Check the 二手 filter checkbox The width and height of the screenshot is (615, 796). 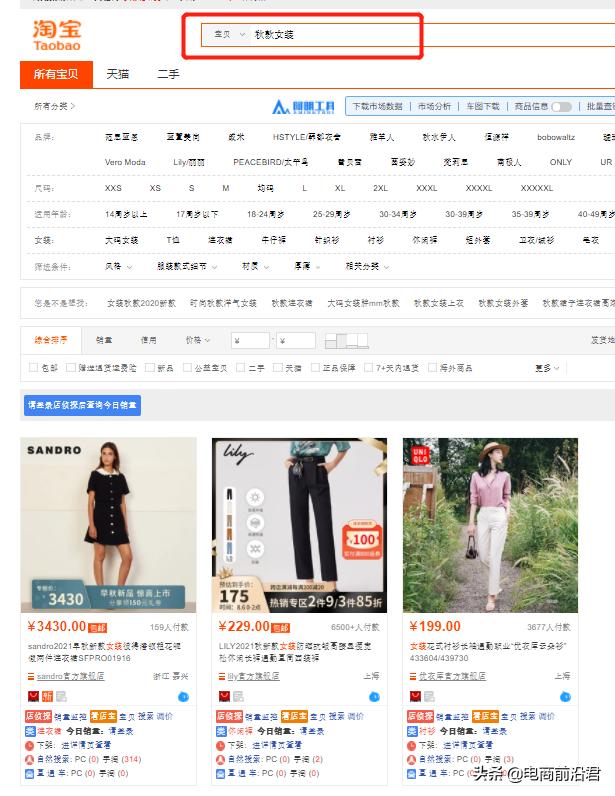(241, 368)
